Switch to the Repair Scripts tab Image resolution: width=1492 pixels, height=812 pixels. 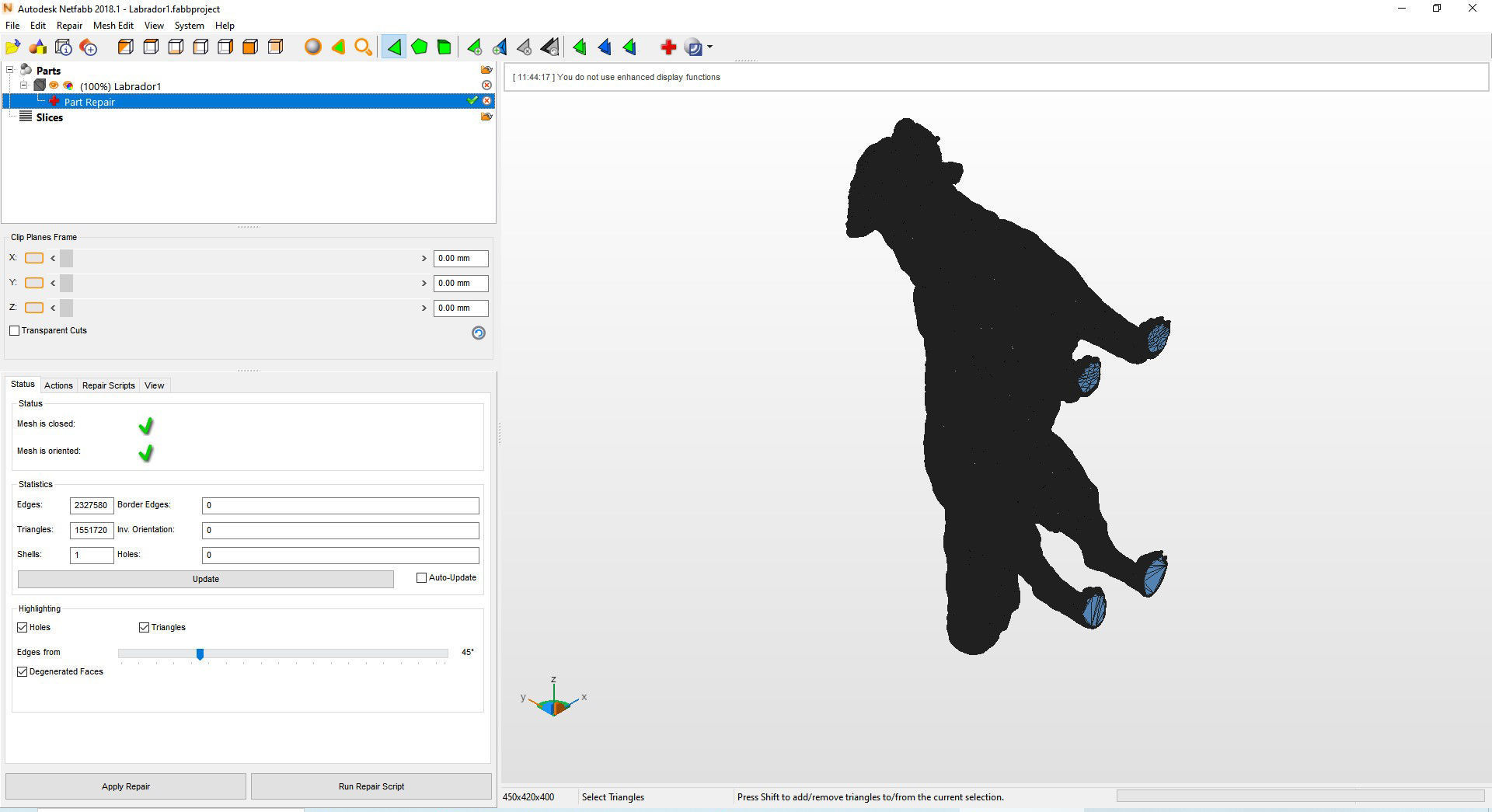point(109,385)
